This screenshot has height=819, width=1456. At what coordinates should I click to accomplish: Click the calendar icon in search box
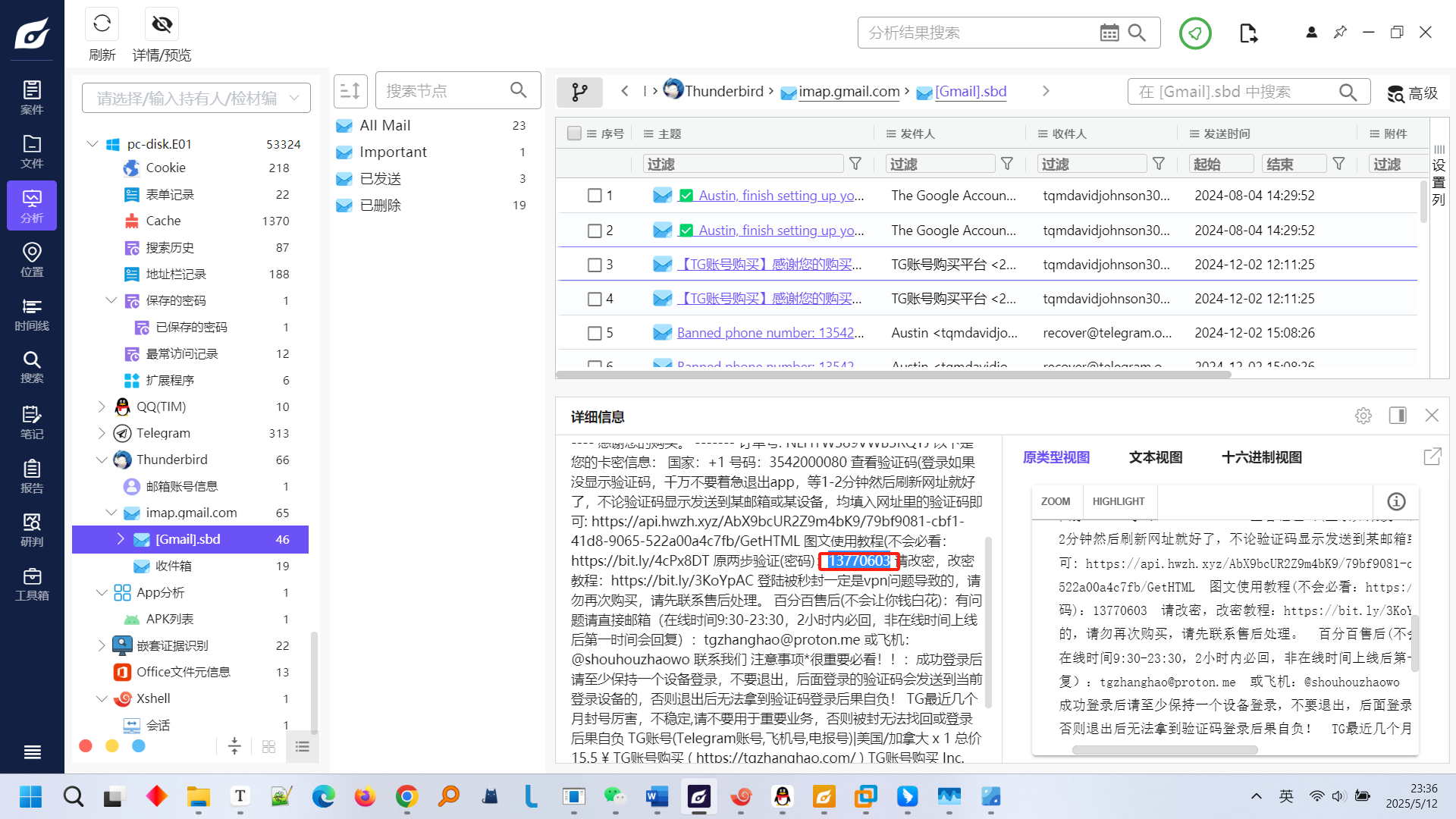point(1109,33)
